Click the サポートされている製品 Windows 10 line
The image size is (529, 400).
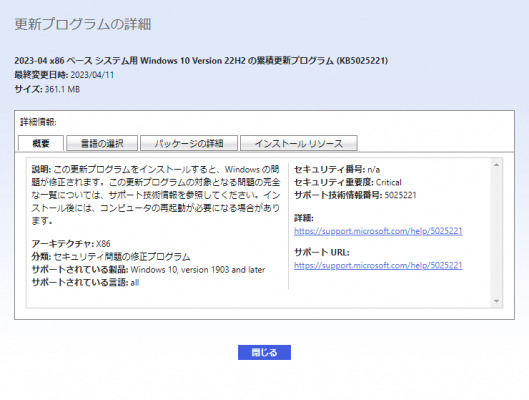(148, 269)
